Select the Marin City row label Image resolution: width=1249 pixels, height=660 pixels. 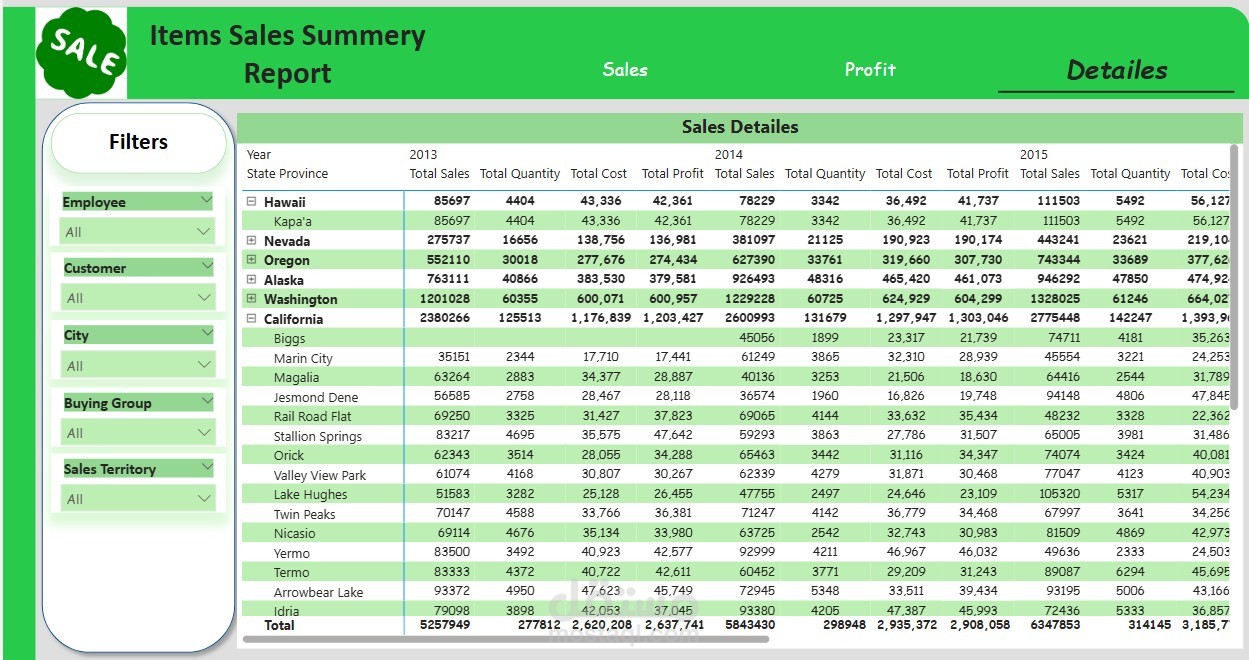click(x=303, y=358)
